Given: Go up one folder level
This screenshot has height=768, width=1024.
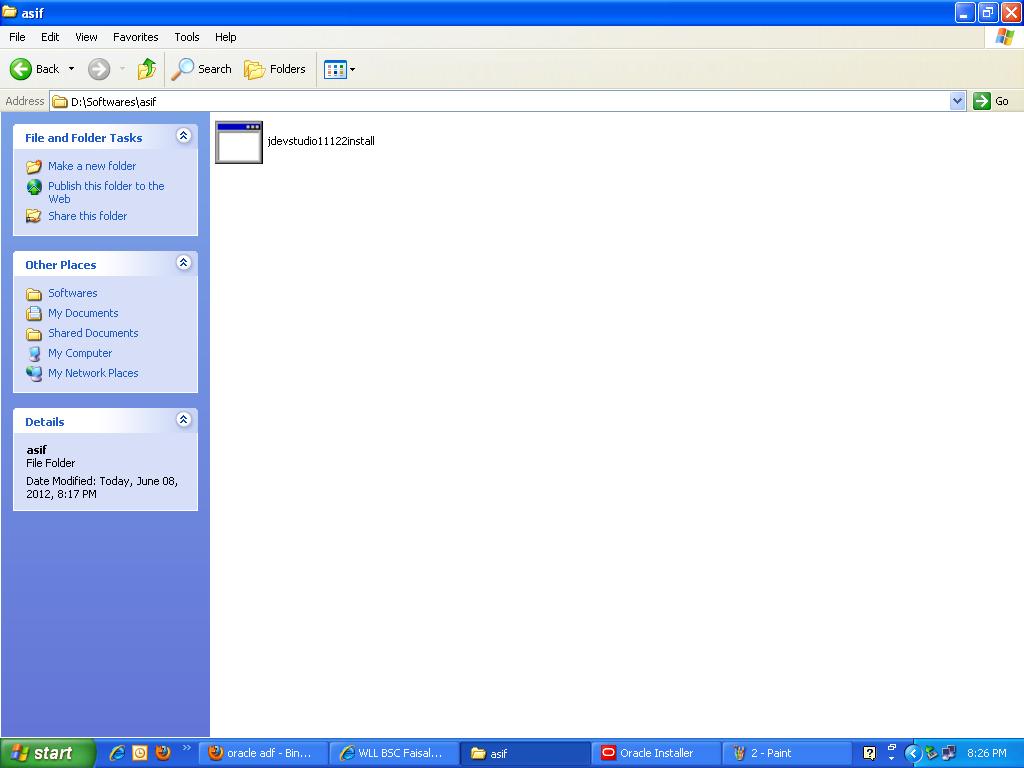Looking at the screenshot, I should coord(147,69).
